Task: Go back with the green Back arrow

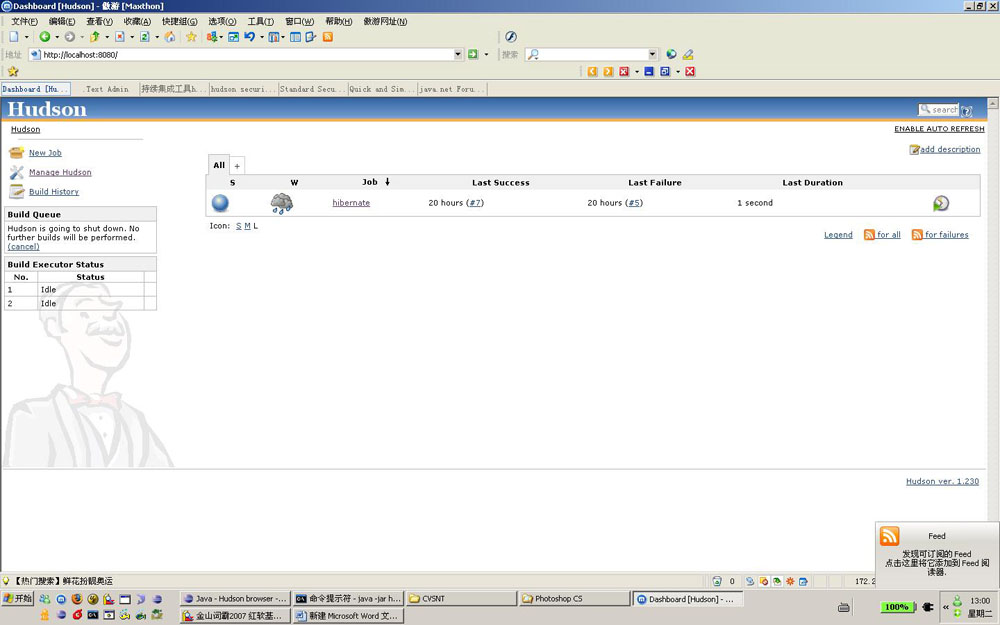Action: pos(45,37)
